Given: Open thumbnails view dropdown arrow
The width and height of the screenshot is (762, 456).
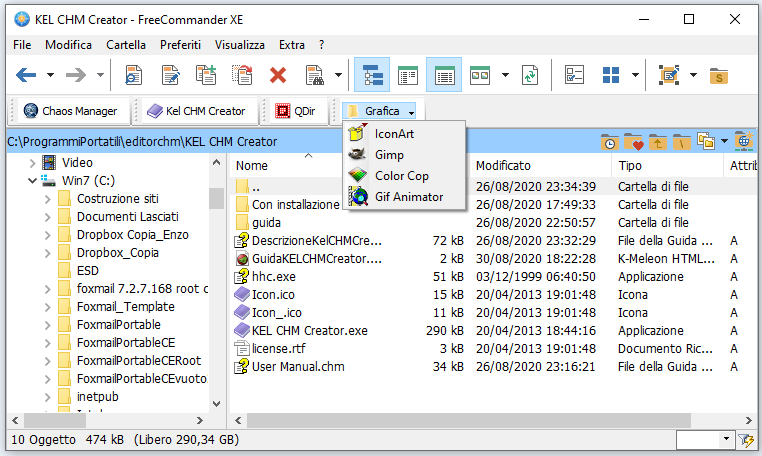Looking at the screenshot, I should (505, 75).
